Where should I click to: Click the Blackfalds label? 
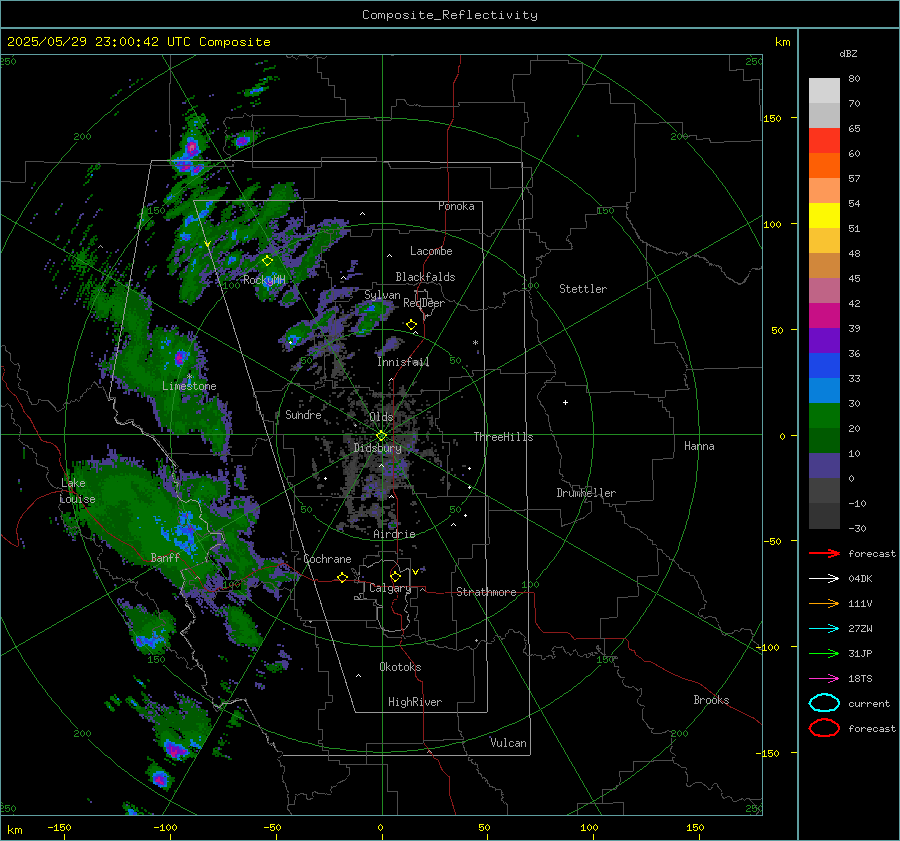coord(425,277)
